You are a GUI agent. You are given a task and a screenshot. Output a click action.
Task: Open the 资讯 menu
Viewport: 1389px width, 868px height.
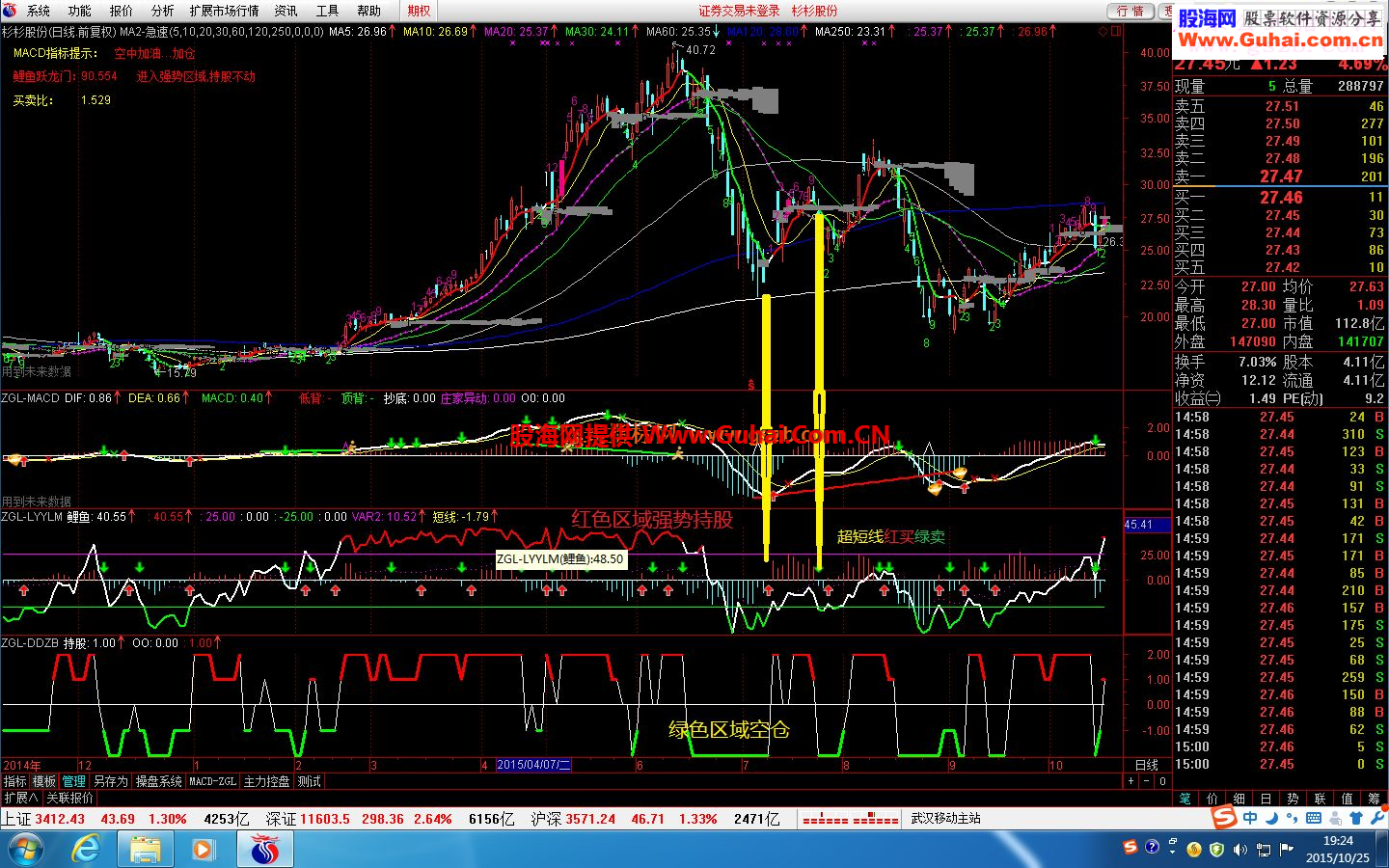pos(286,11)
